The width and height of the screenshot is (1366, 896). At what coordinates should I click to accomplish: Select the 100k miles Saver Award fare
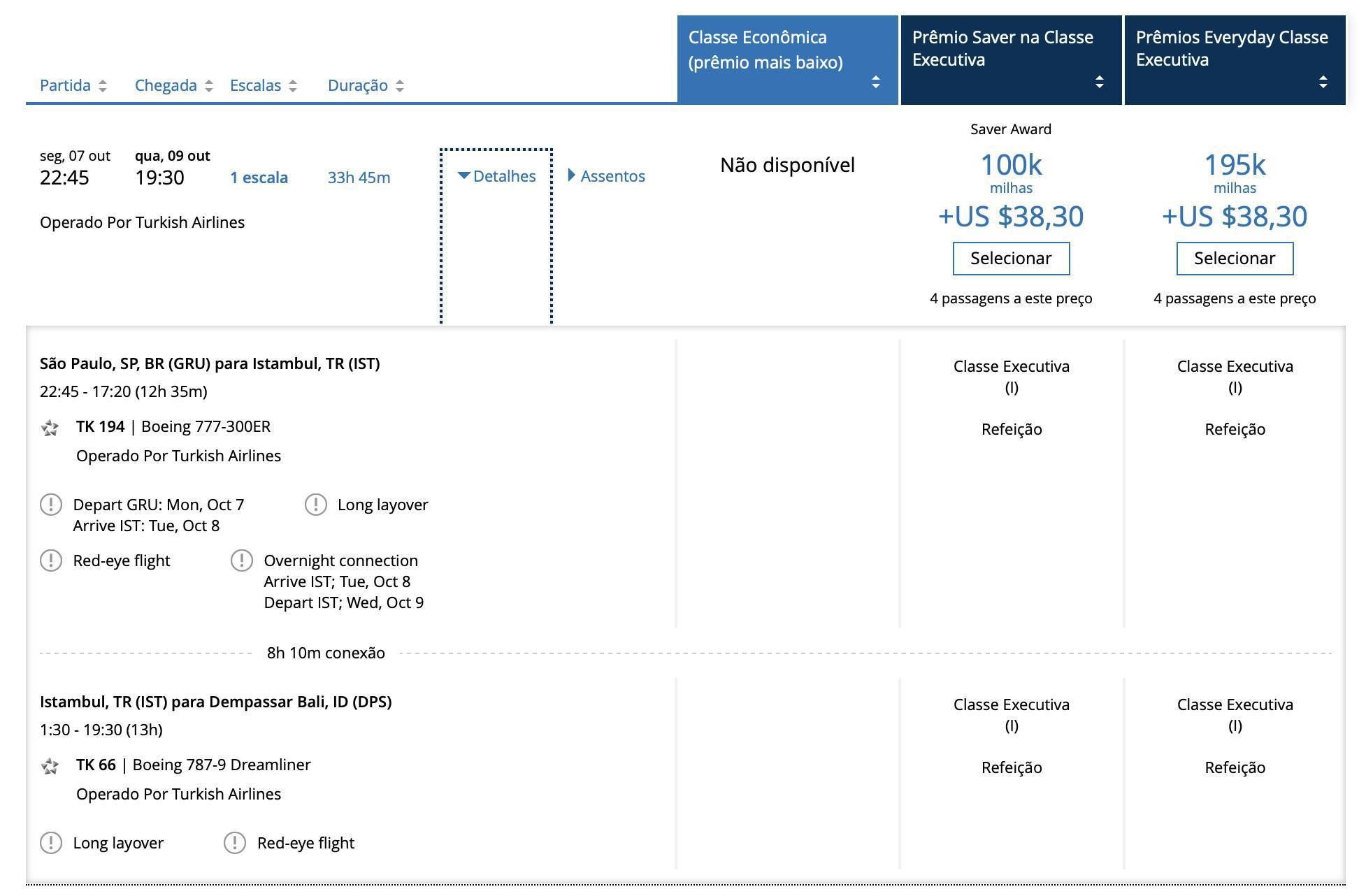[x=1011, y=259]
